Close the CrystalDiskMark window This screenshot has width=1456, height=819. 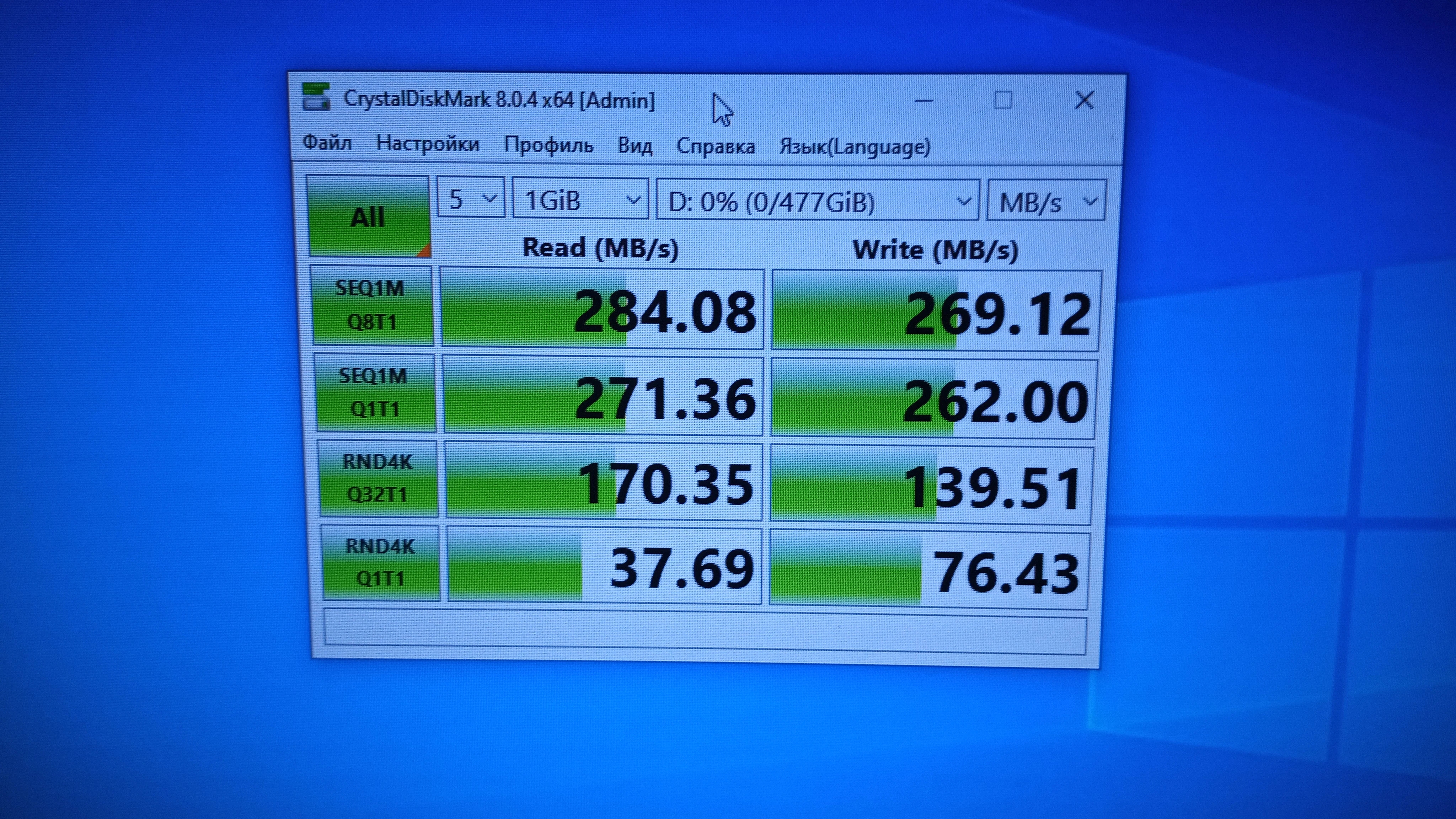[x=1084, y=101]
